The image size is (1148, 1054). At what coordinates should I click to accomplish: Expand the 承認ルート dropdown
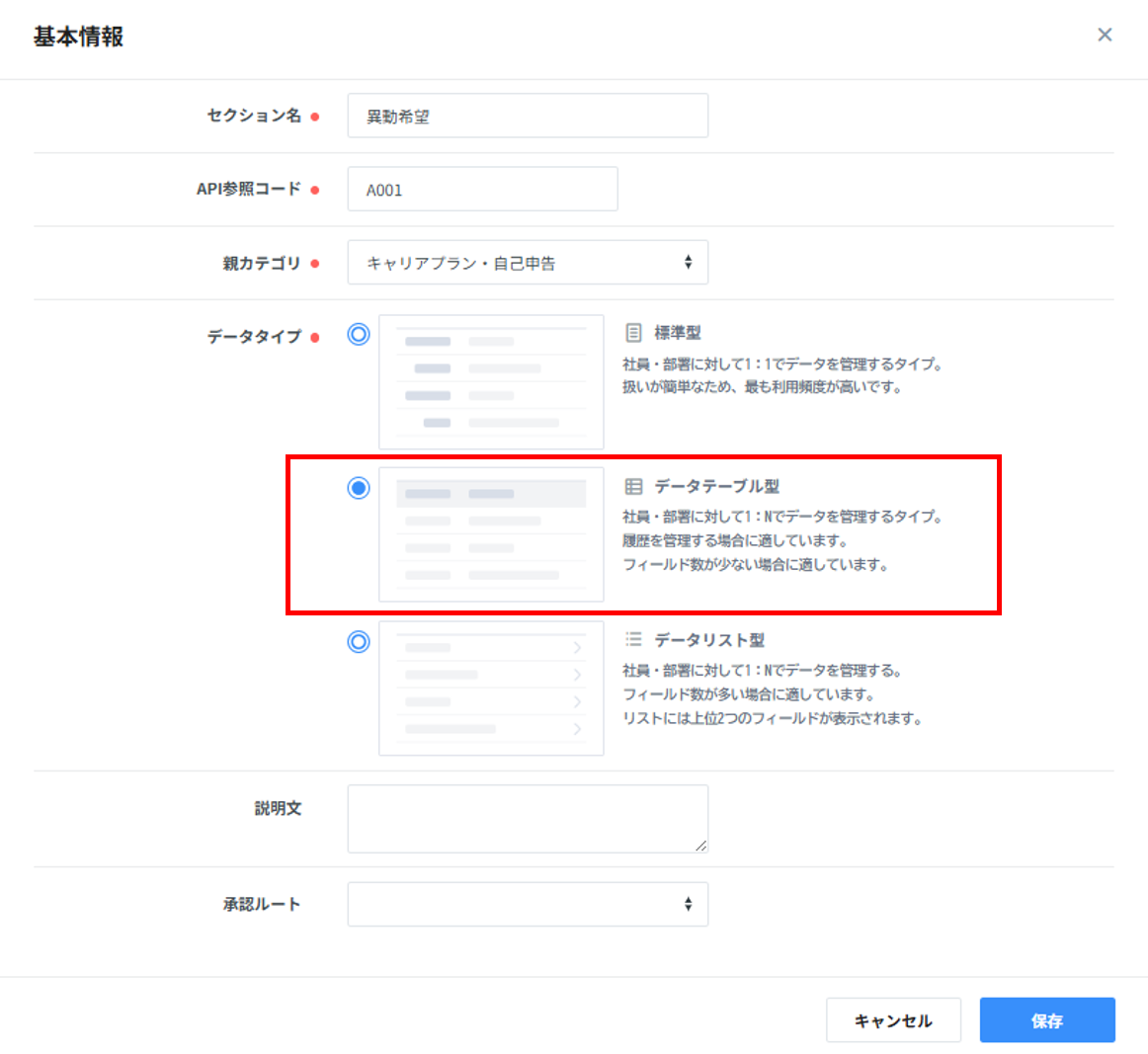tap(528, 904)
